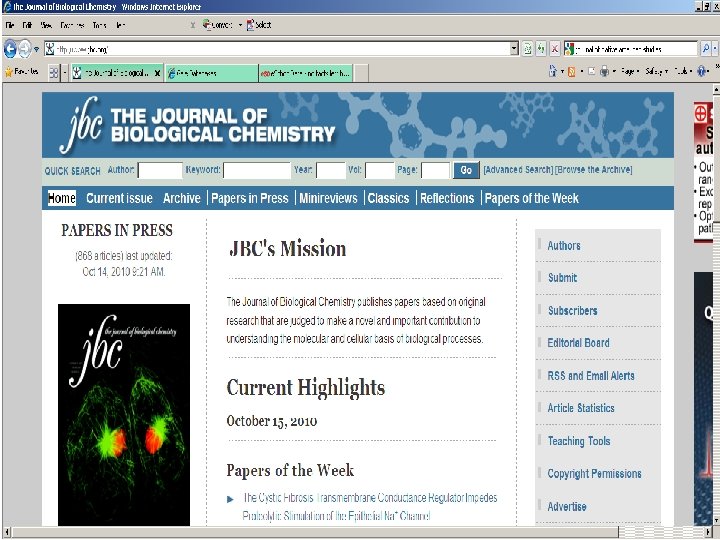Click the RSS feeds toolbar icon
The height and width of the screenshot is (540, 720).
(x=572, y=71)
